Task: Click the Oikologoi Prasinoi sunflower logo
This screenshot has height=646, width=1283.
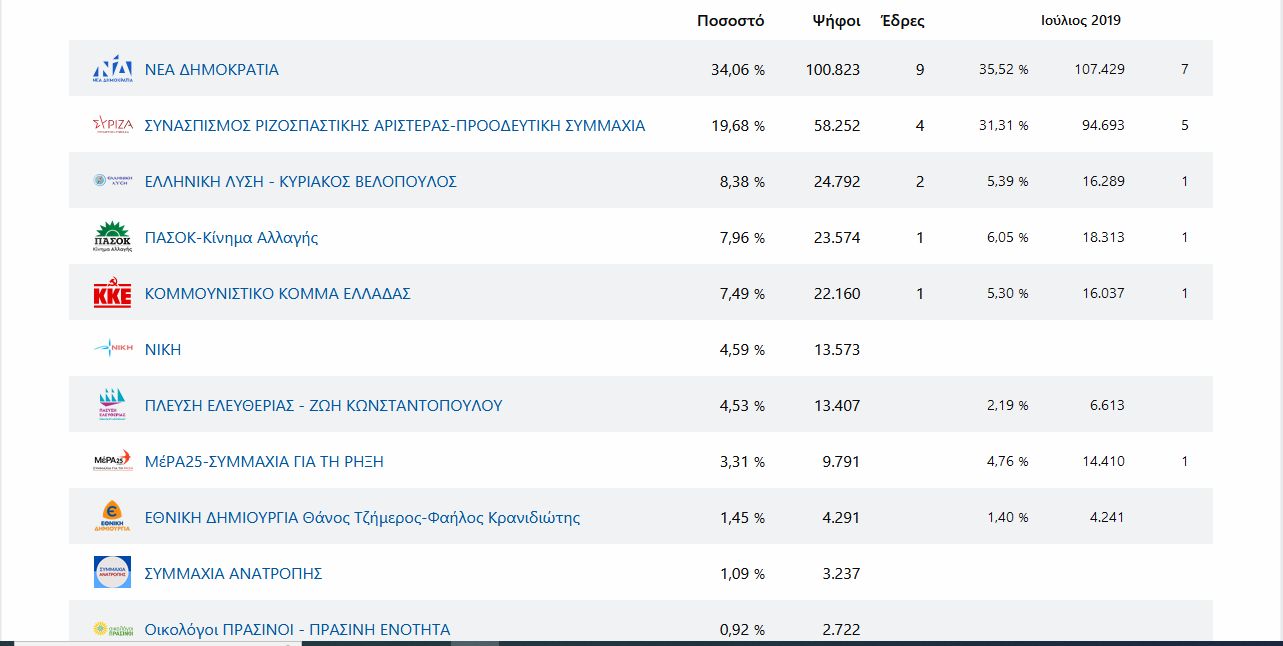Action: click(x=112, y=629)
